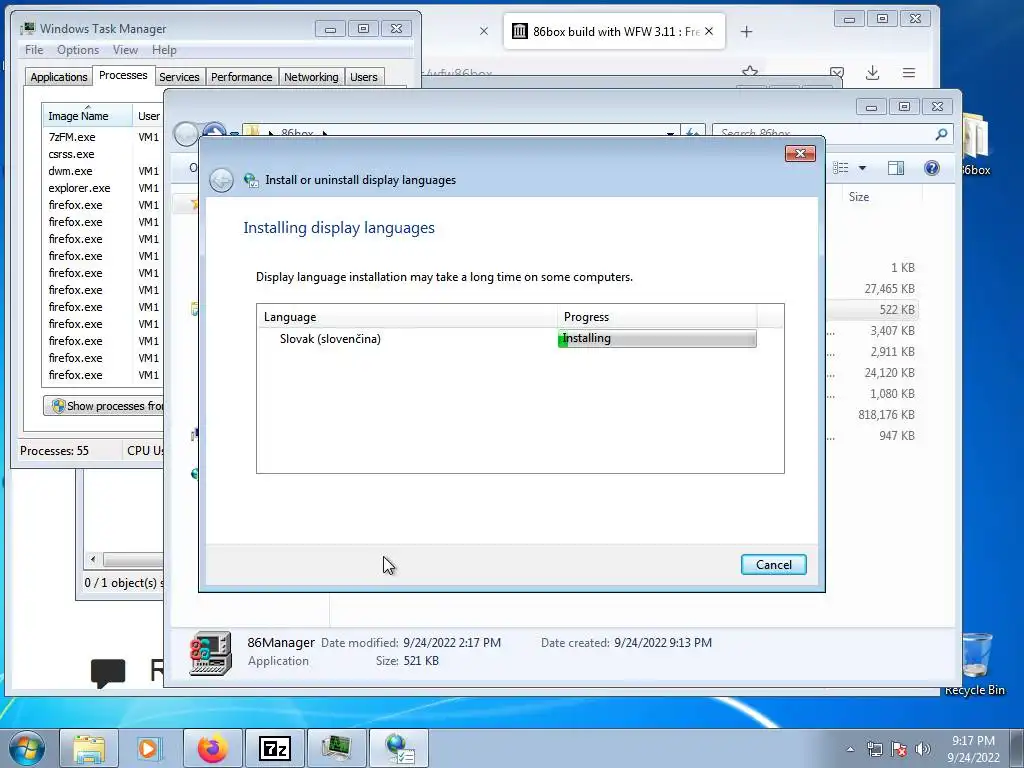The height and width of the screenshot is (768, 1024).
Task: Open Action Center flag tray icon
Action: pos(899,749)
